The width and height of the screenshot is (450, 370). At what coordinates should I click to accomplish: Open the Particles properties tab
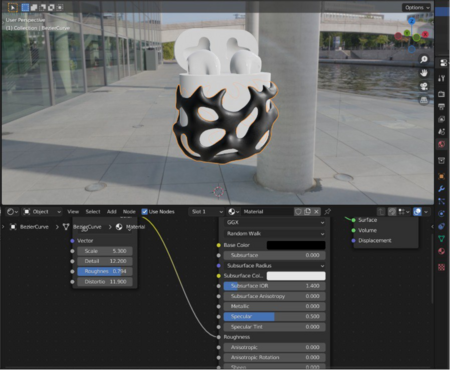tap(442, 201)
